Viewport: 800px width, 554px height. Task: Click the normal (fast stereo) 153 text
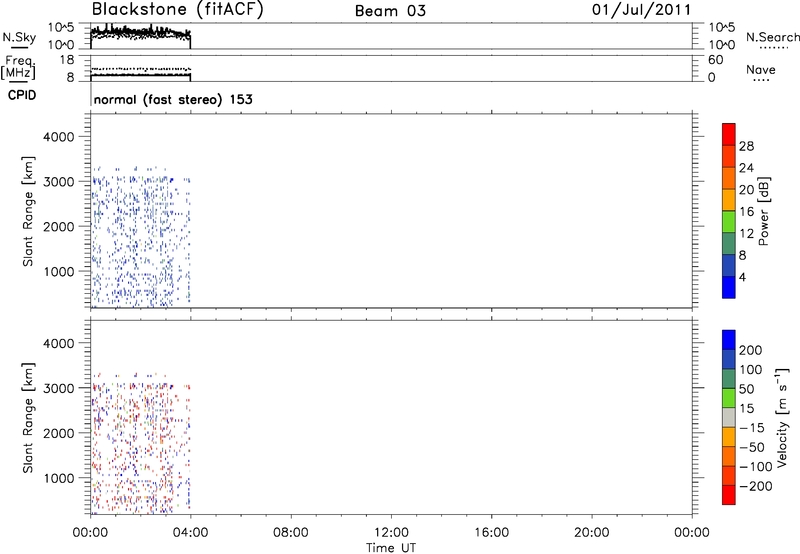click(173, 99)
